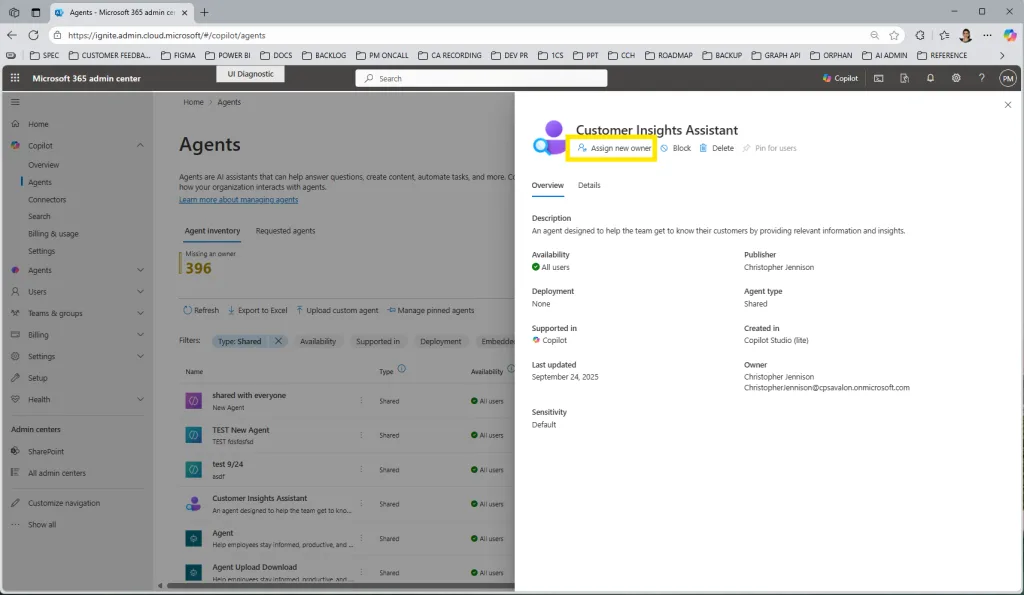The width and height of the screenshot is (1024, 595).
Task: Go to Home in the sidebar
Action: click(x=38, y=124)
